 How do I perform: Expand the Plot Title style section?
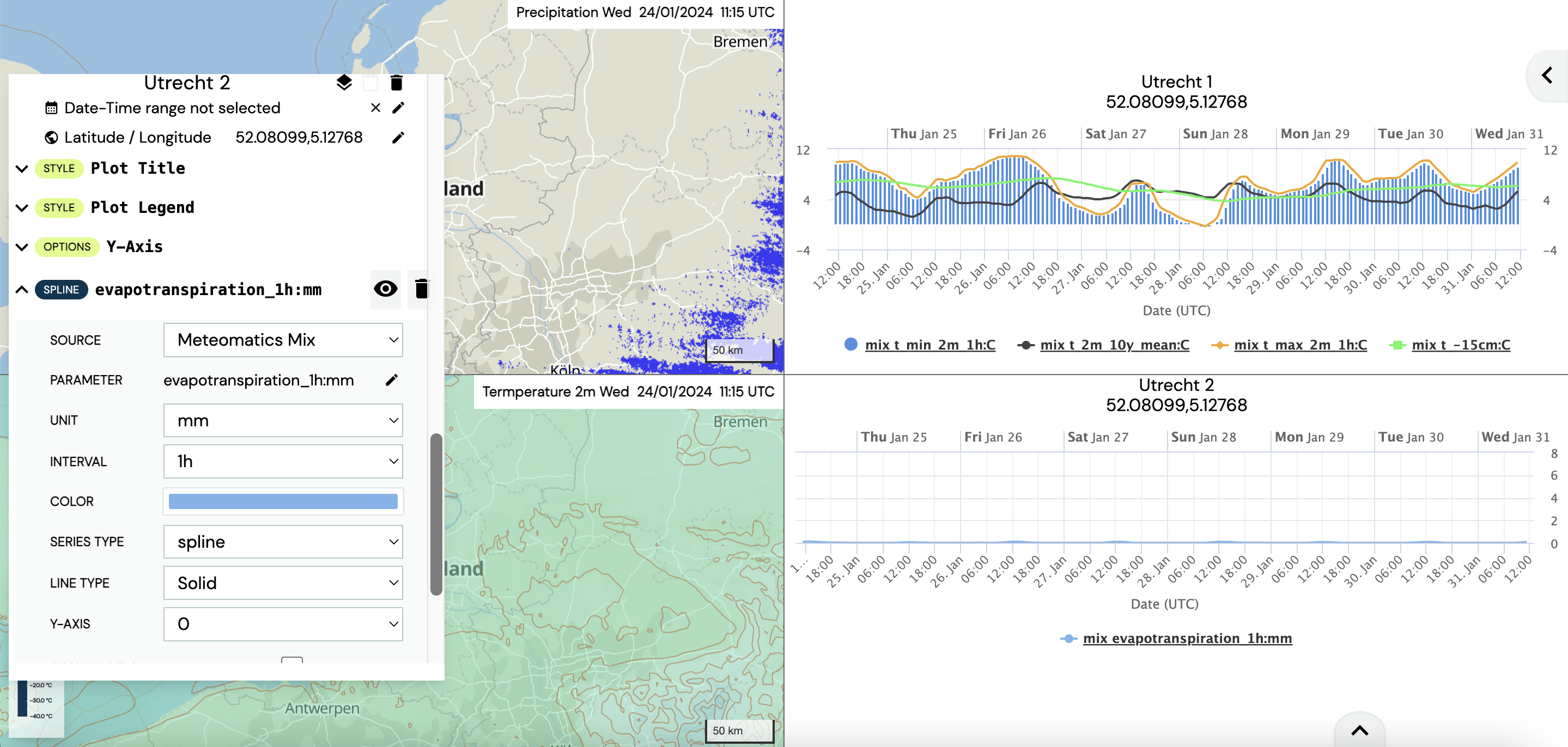click(x=22, y=168)
